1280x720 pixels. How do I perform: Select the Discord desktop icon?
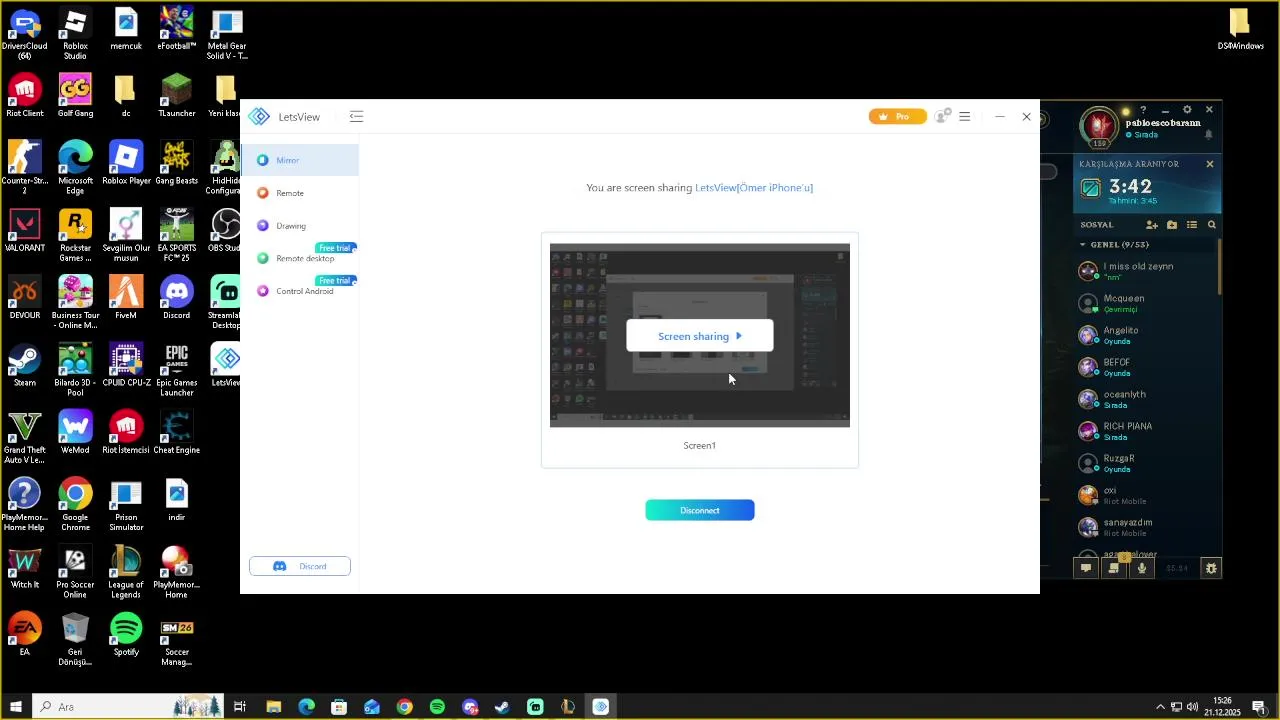click(x=176, y=297)
